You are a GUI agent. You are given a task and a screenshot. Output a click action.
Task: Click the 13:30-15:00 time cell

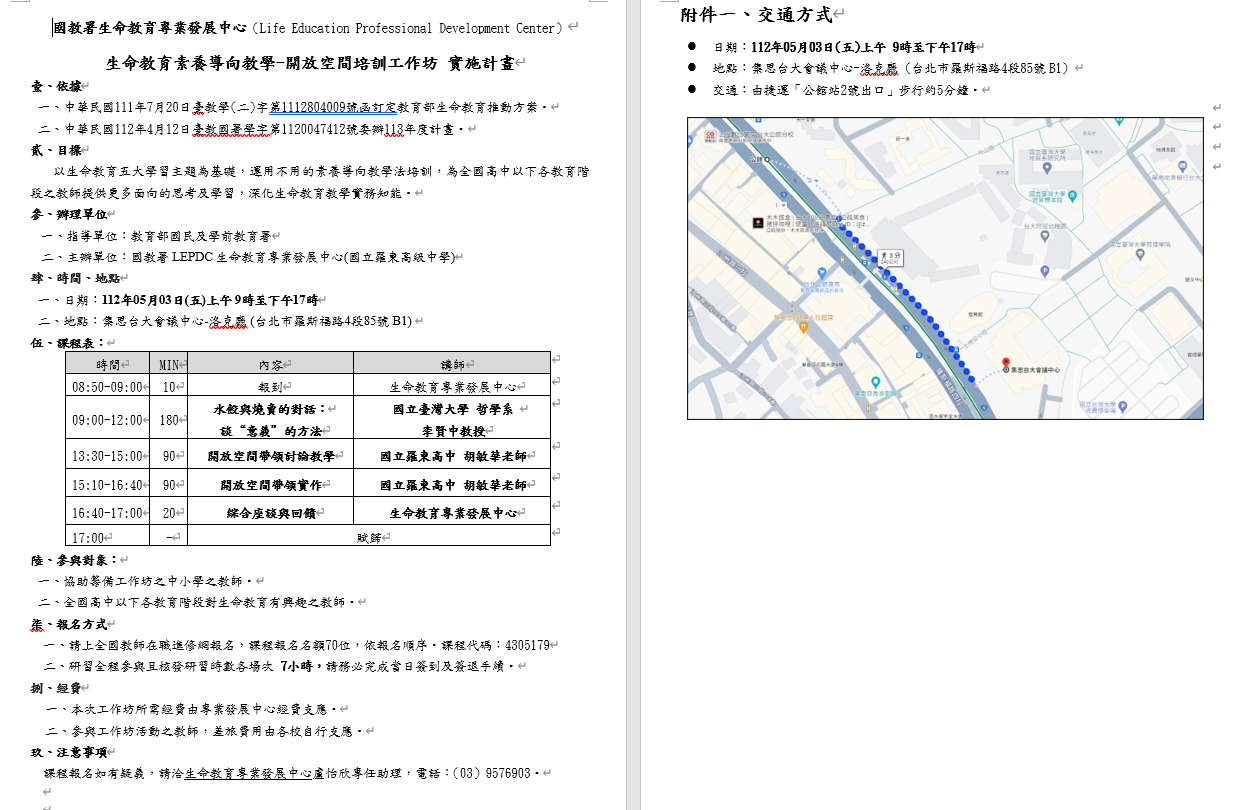point(107,456)
